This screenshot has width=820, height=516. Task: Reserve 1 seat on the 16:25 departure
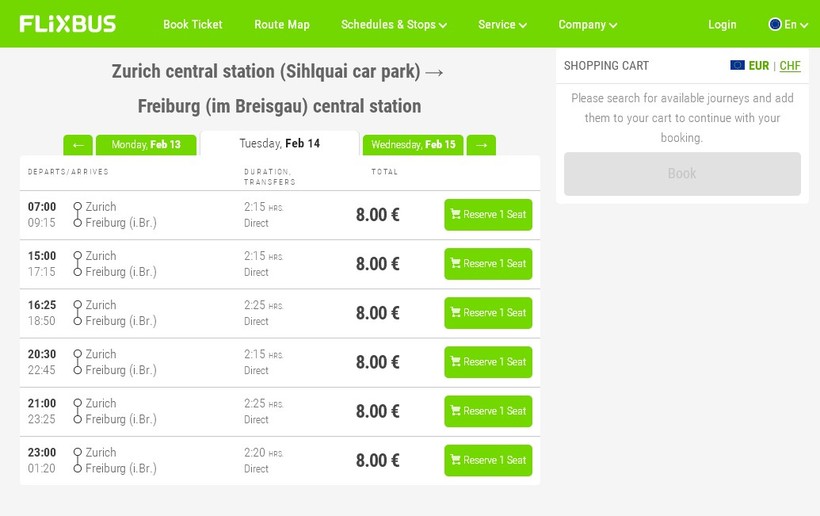pos(488,313)
